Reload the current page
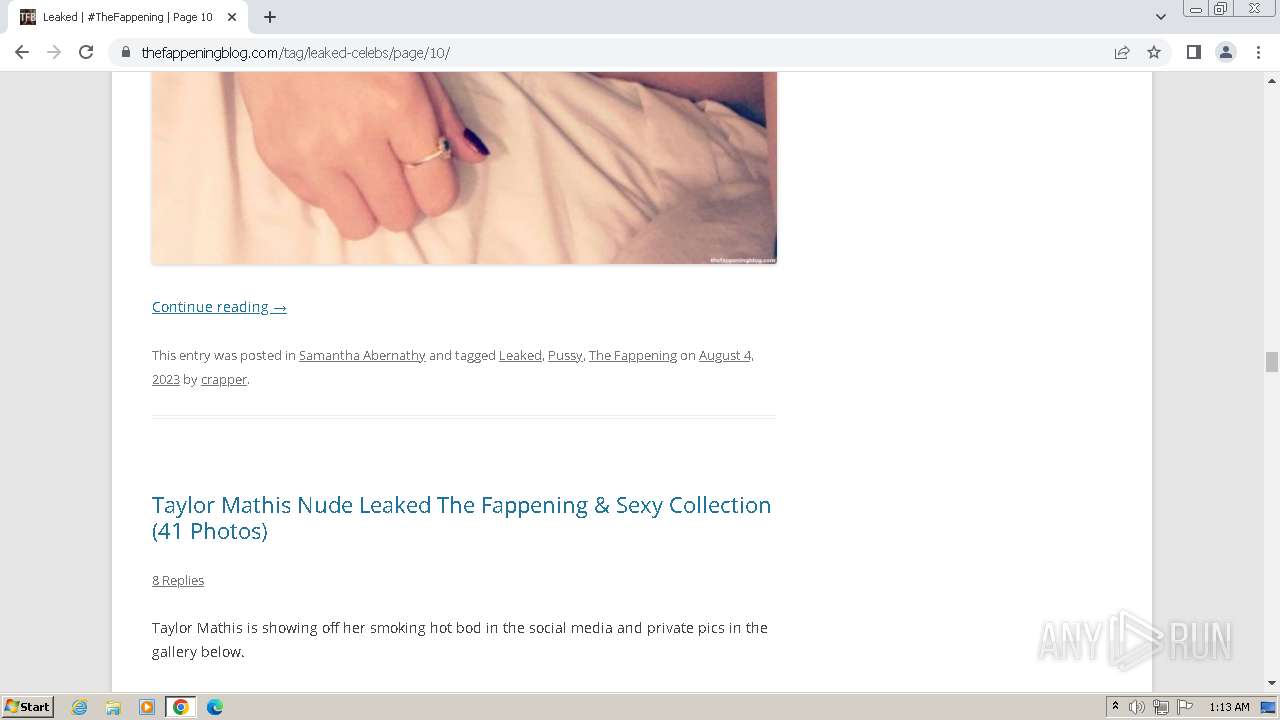Image resolution: width=1280 pixels, height=720 pixels. [x=86, y=52]
